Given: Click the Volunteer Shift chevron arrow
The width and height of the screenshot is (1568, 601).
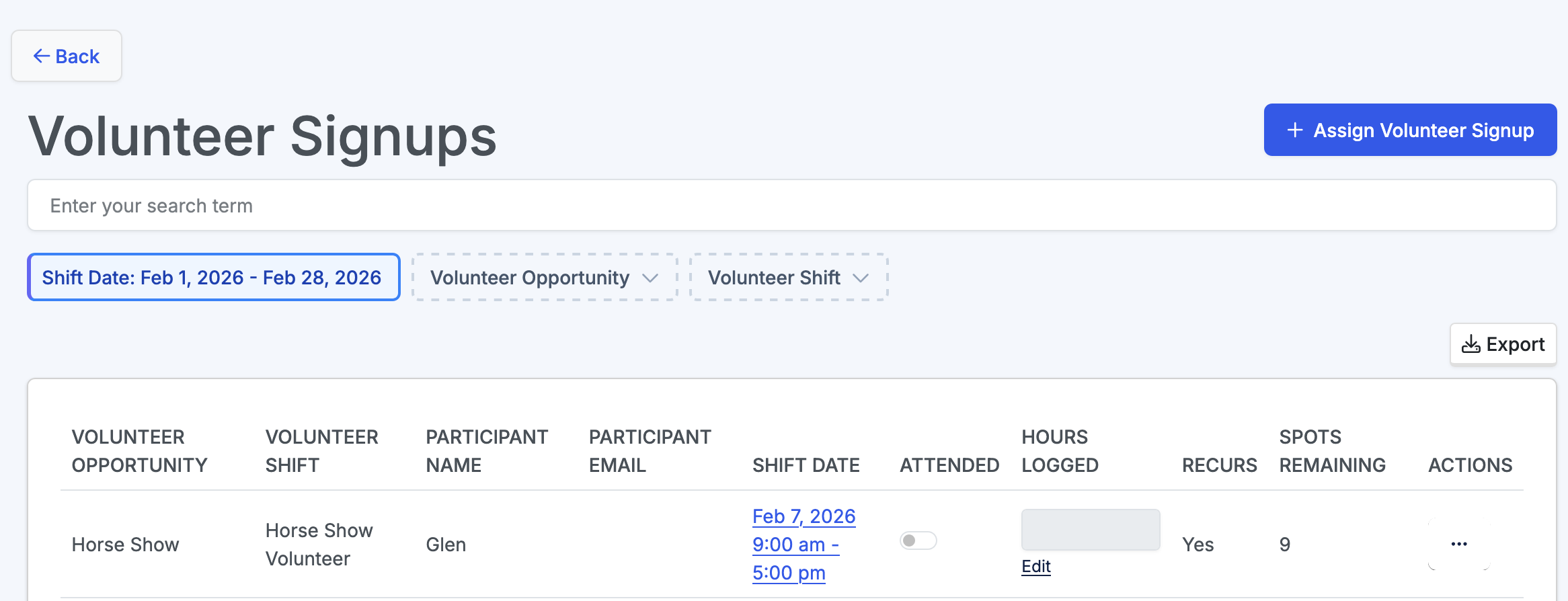Looking at the screenshot, I should pos(861,278).
